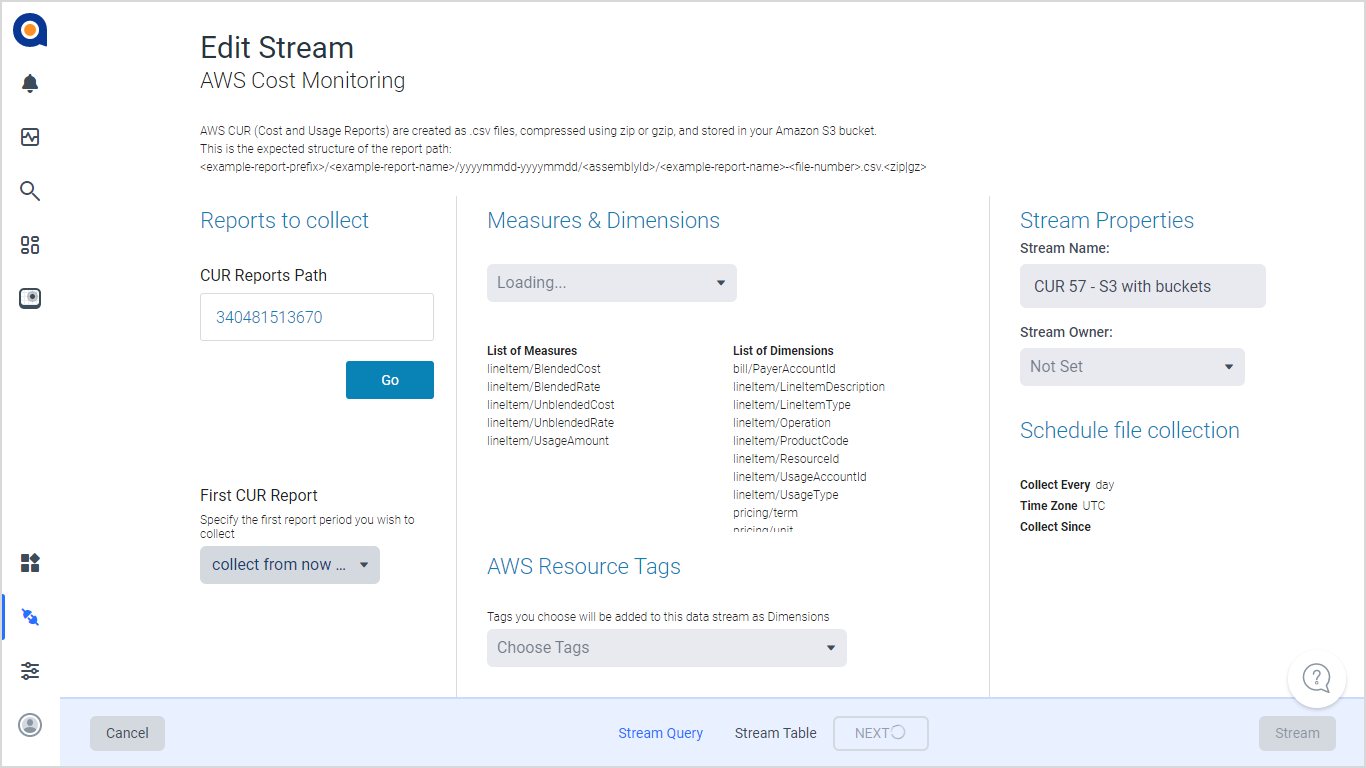The width and height of the screenshot is (1366, 768).
Task: Open the Stream Owner 'Not Set' dropdown
Action: (x=1132, y=367)
